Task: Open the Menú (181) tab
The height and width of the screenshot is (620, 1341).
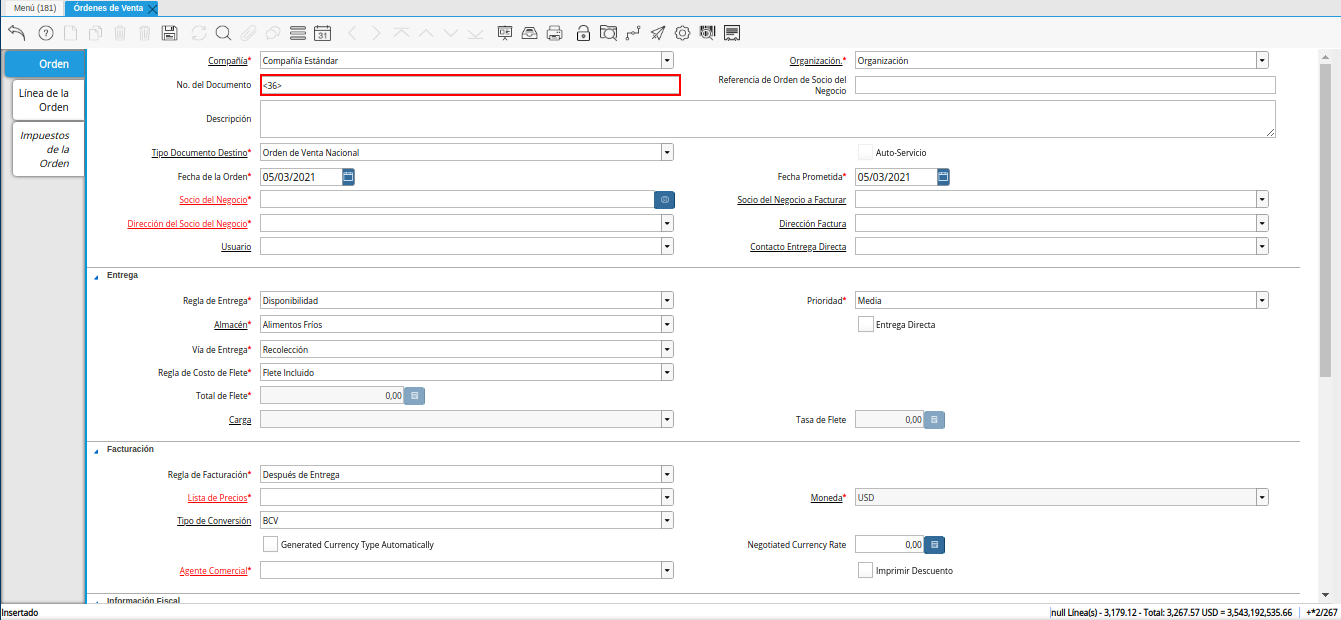Action: (34, 8)
